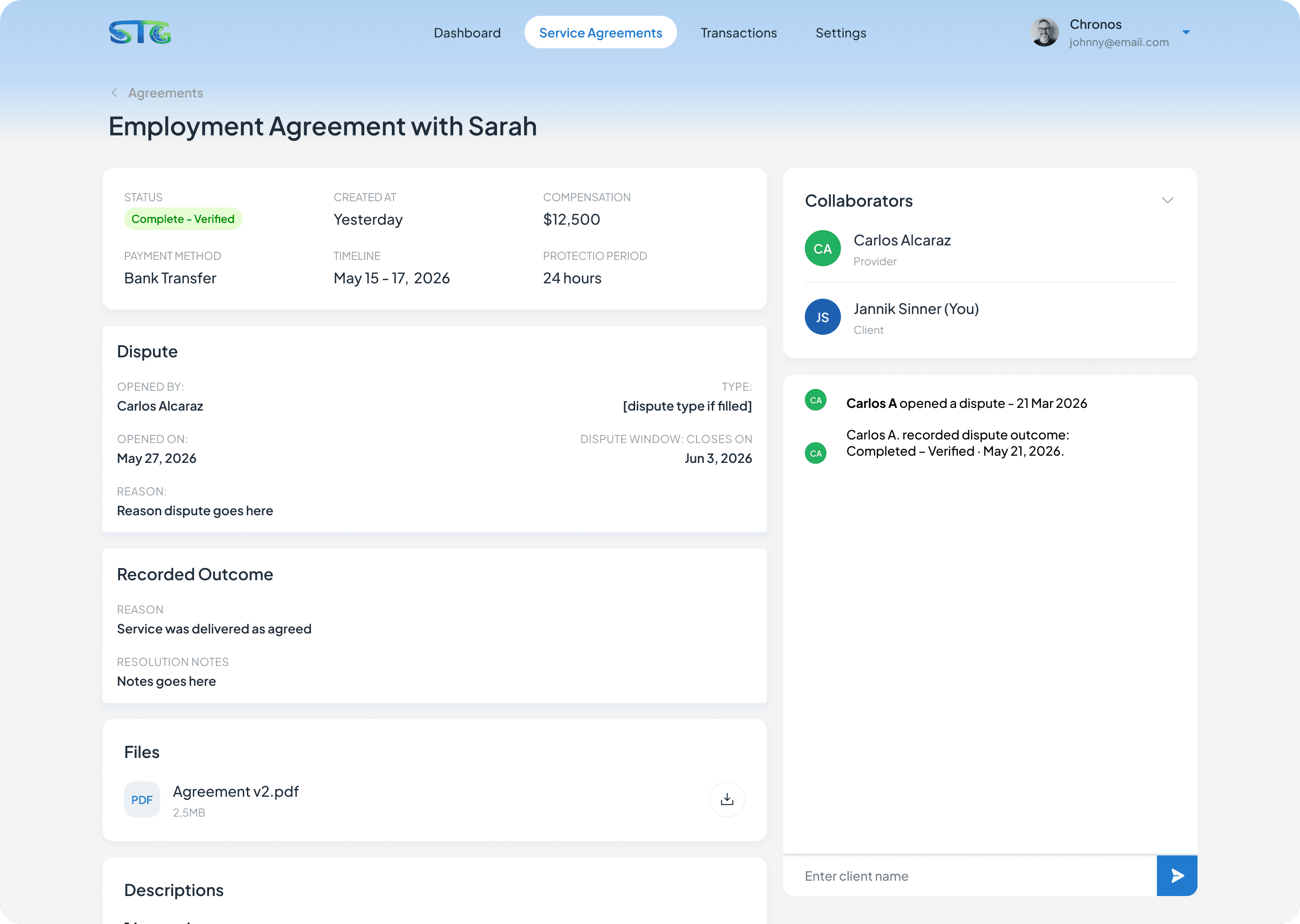Click the back chevron beside Agreements
The width and height of the screenshot is (1300, 924).
pyautogui.click(x=114, y=93)
